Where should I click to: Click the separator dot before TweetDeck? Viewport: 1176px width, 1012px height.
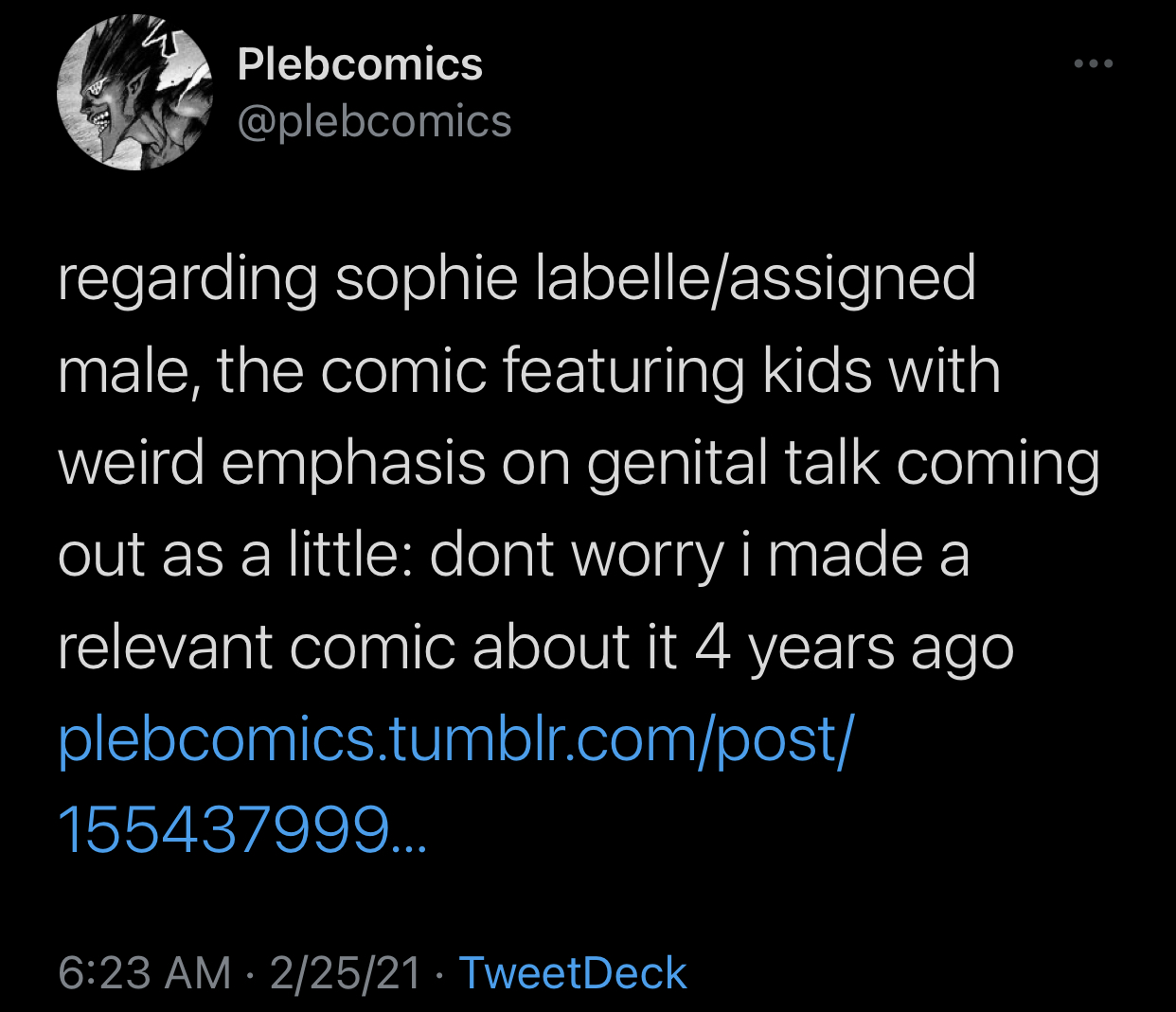440,974
